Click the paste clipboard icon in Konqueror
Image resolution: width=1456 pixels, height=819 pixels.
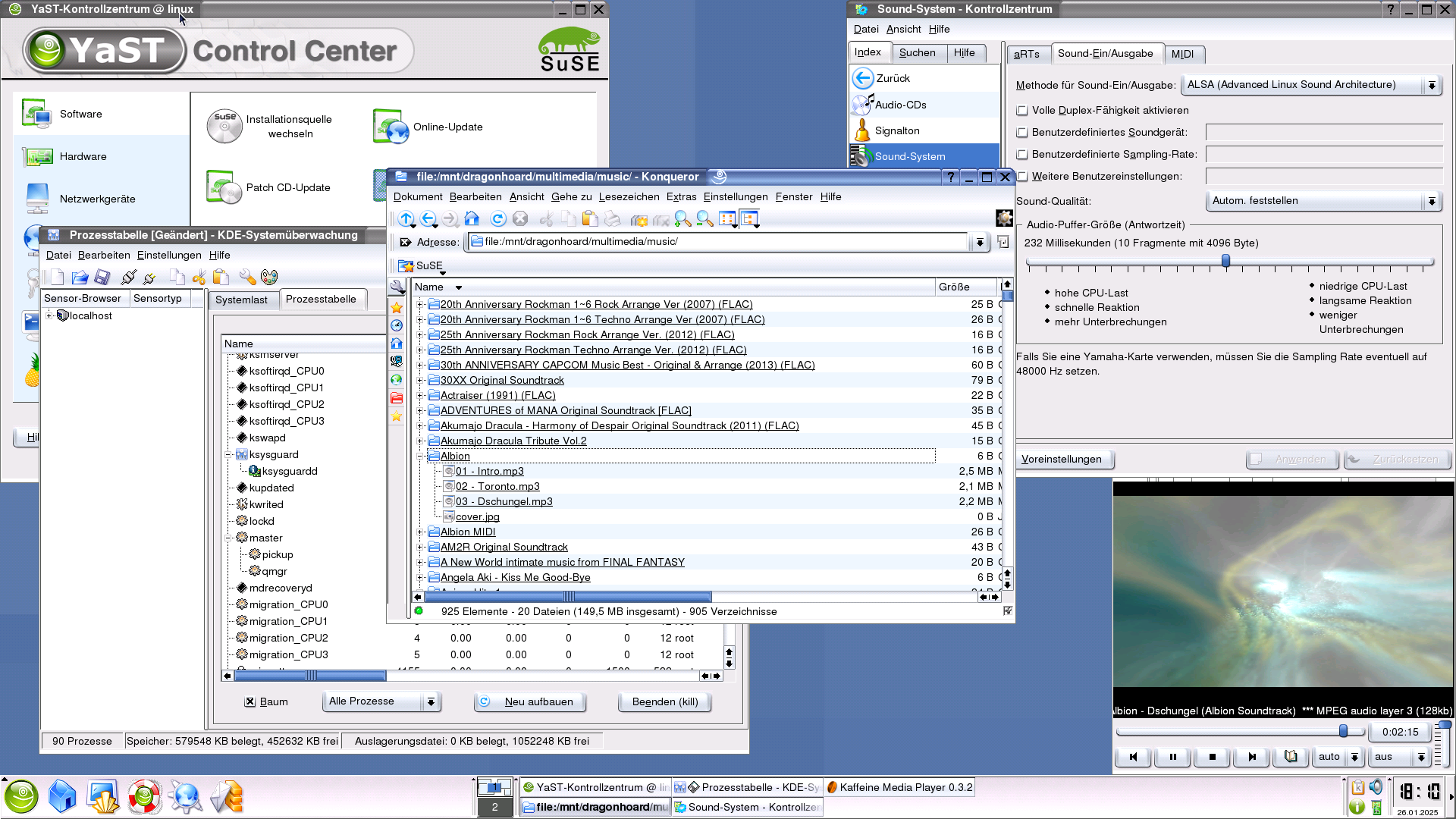[x=590, y=219]
